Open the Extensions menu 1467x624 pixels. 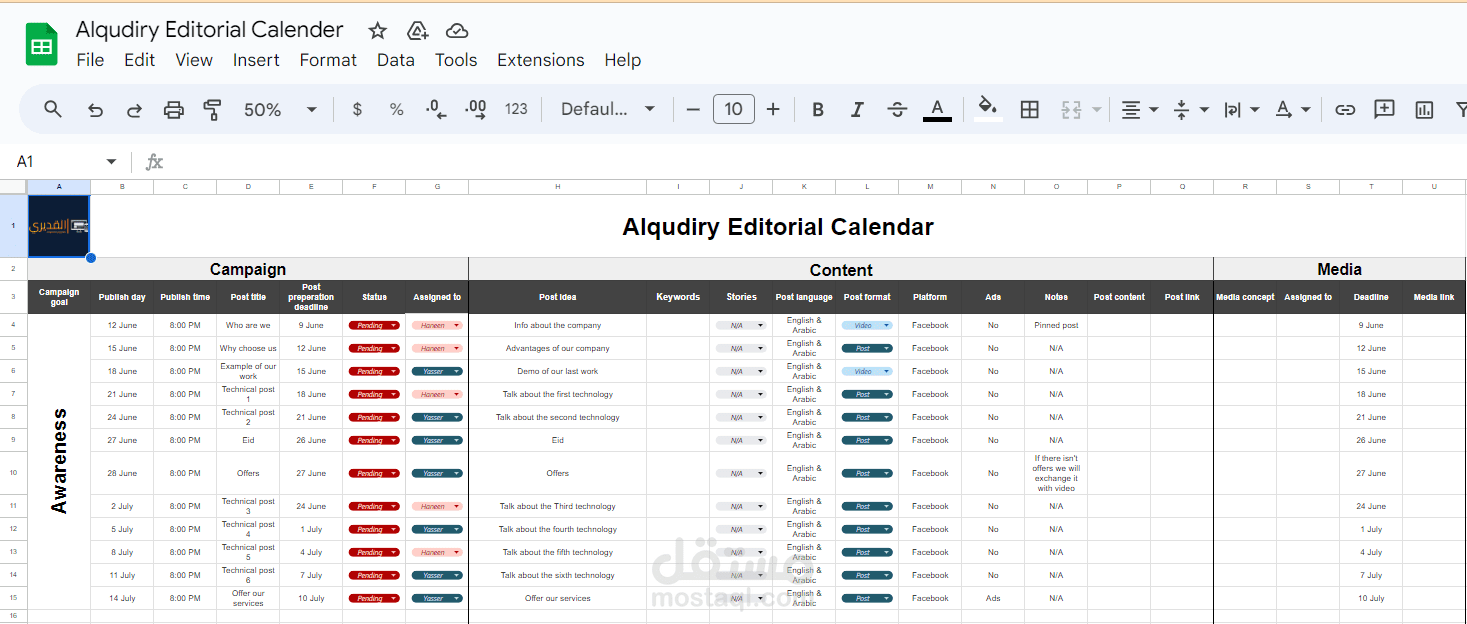coord(541,60)
